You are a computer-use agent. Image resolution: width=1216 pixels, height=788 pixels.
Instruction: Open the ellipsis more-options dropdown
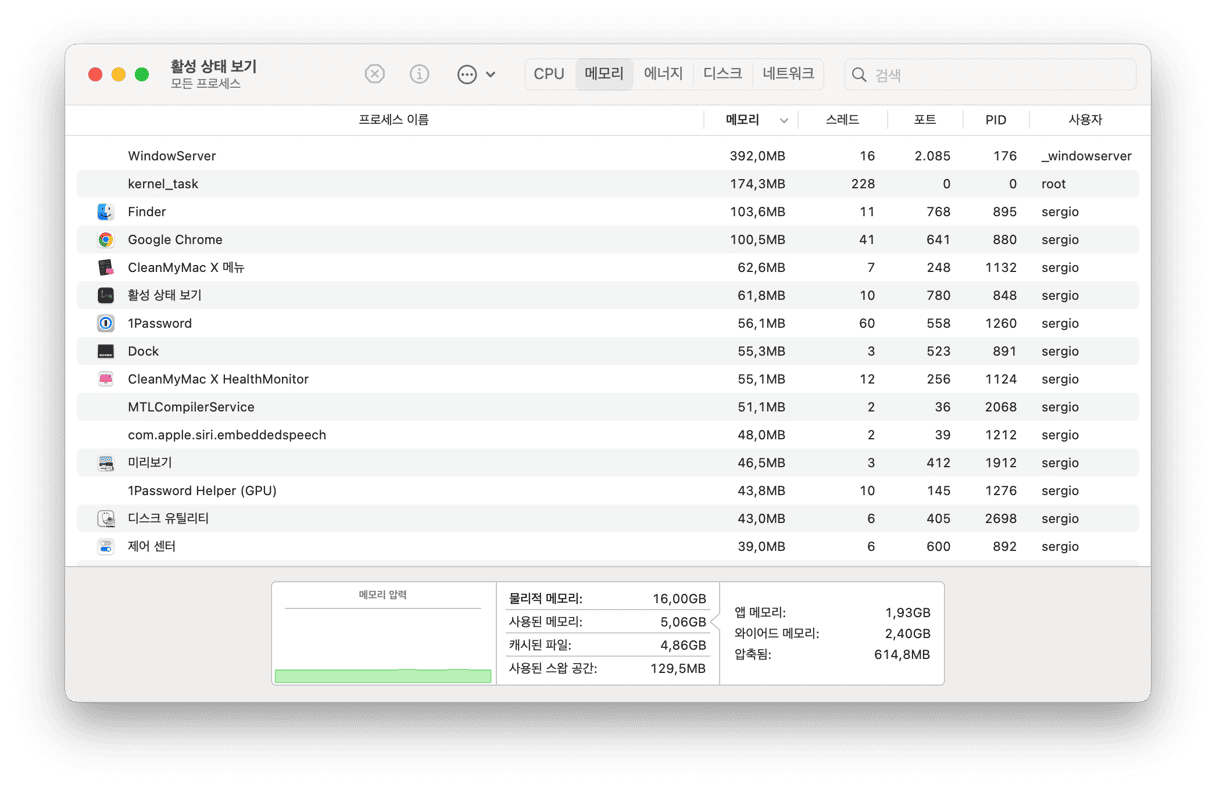point(476,74)
